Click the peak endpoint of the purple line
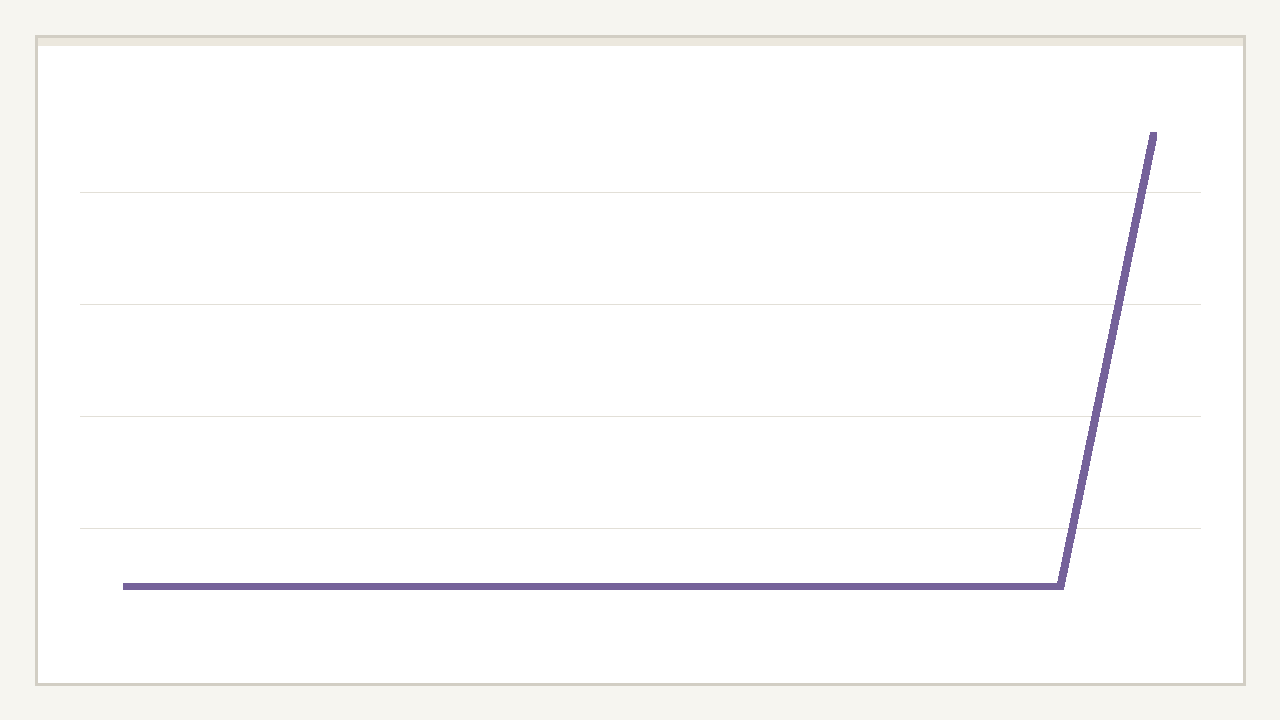This screenshot has width=1280, height=720. point(1153,134)
